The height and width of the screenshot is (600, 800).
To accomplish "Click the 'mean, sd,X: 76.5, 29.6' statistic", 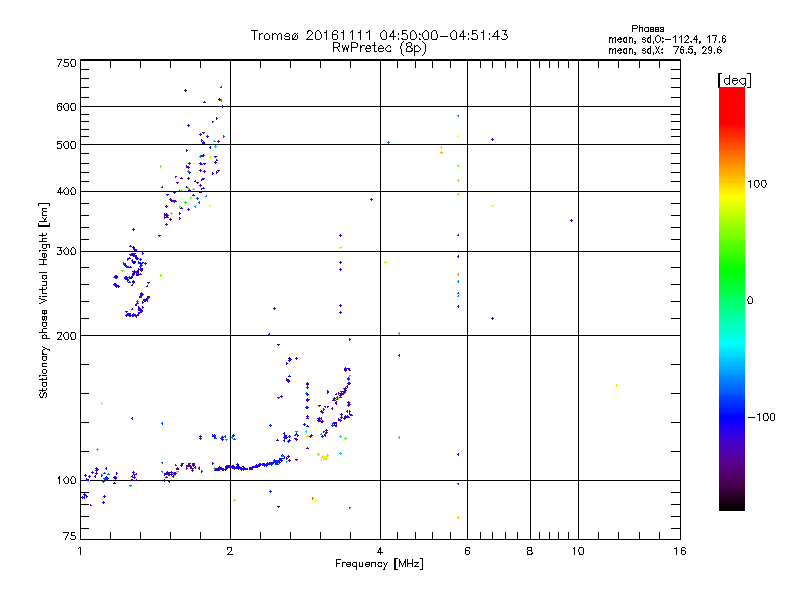I will point(665,50).
